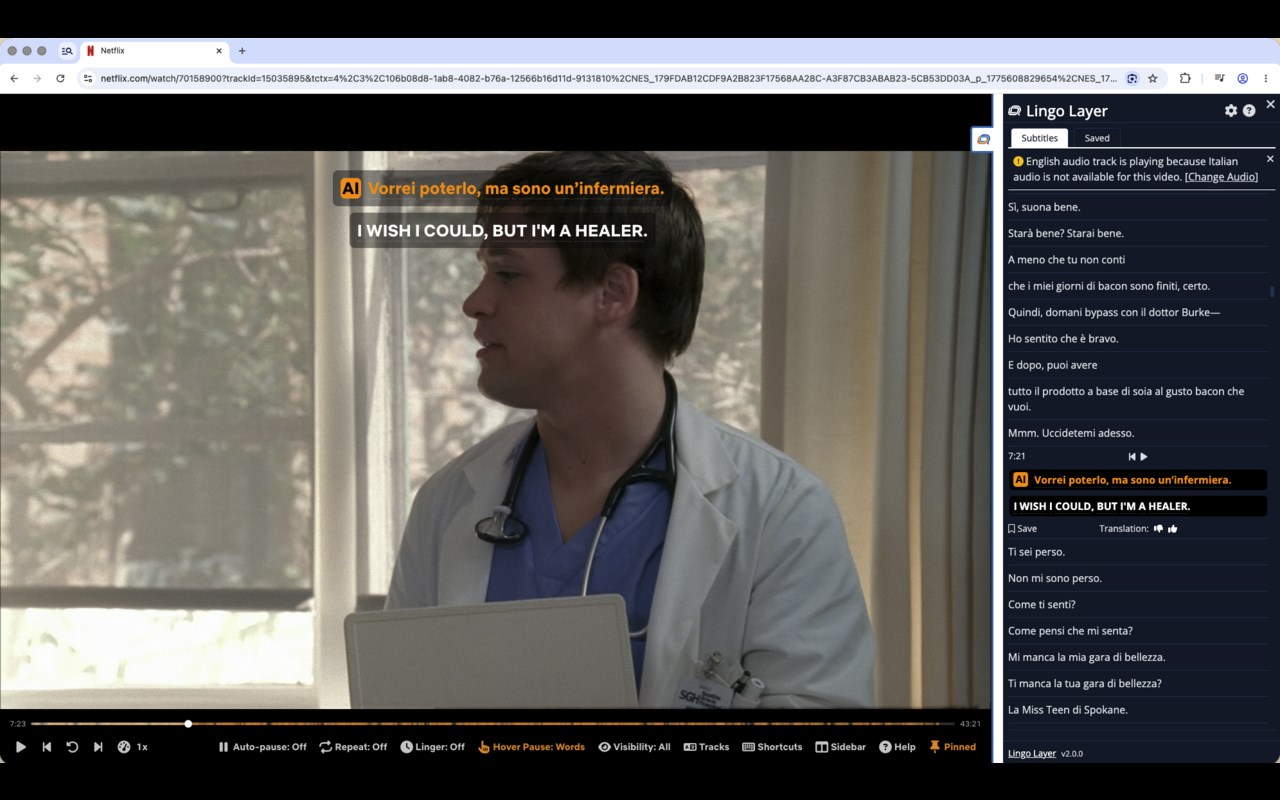Open Chrome three-dot menu

(1266, 78)
